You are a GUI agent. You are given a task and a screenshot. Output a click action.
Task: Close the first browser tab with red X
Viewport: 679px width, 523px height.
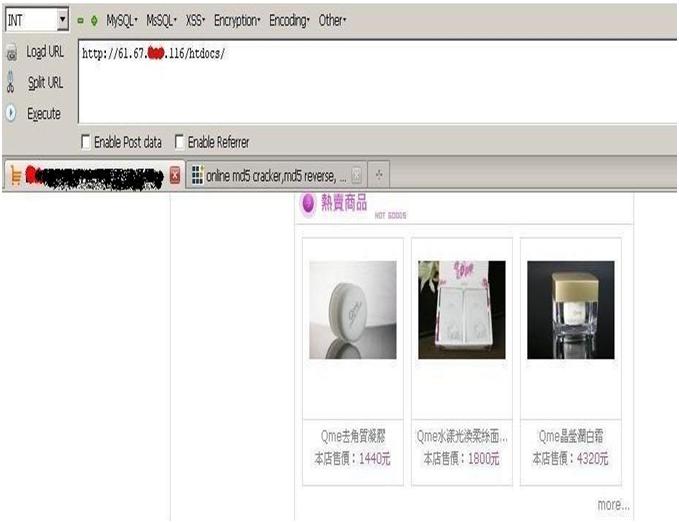(x=175, y=176)
